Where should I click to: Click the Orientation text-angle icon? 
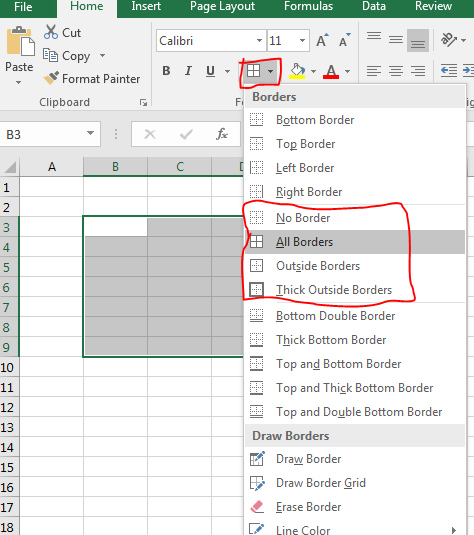pos(449,40)
